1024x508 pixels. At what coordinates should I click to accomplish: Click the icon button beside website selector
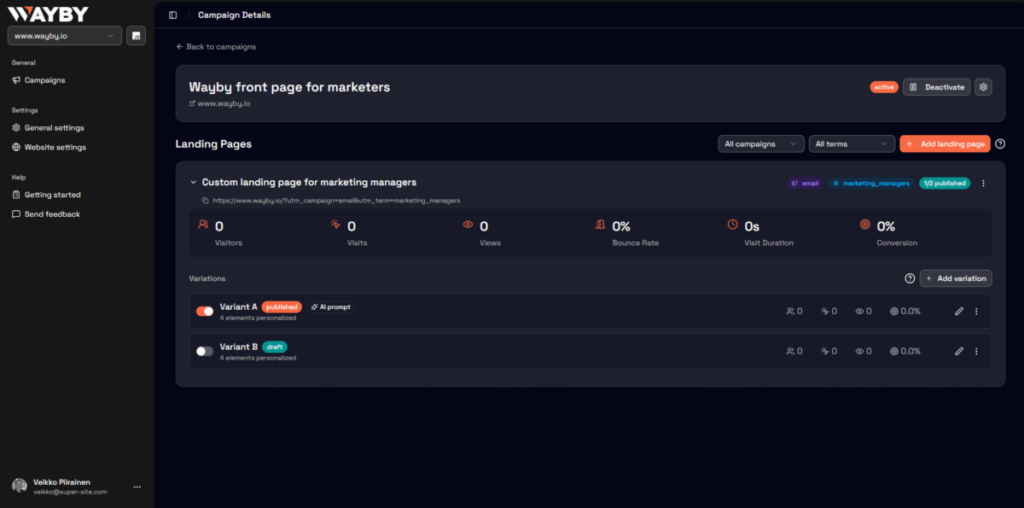click(x=136, y=36)
